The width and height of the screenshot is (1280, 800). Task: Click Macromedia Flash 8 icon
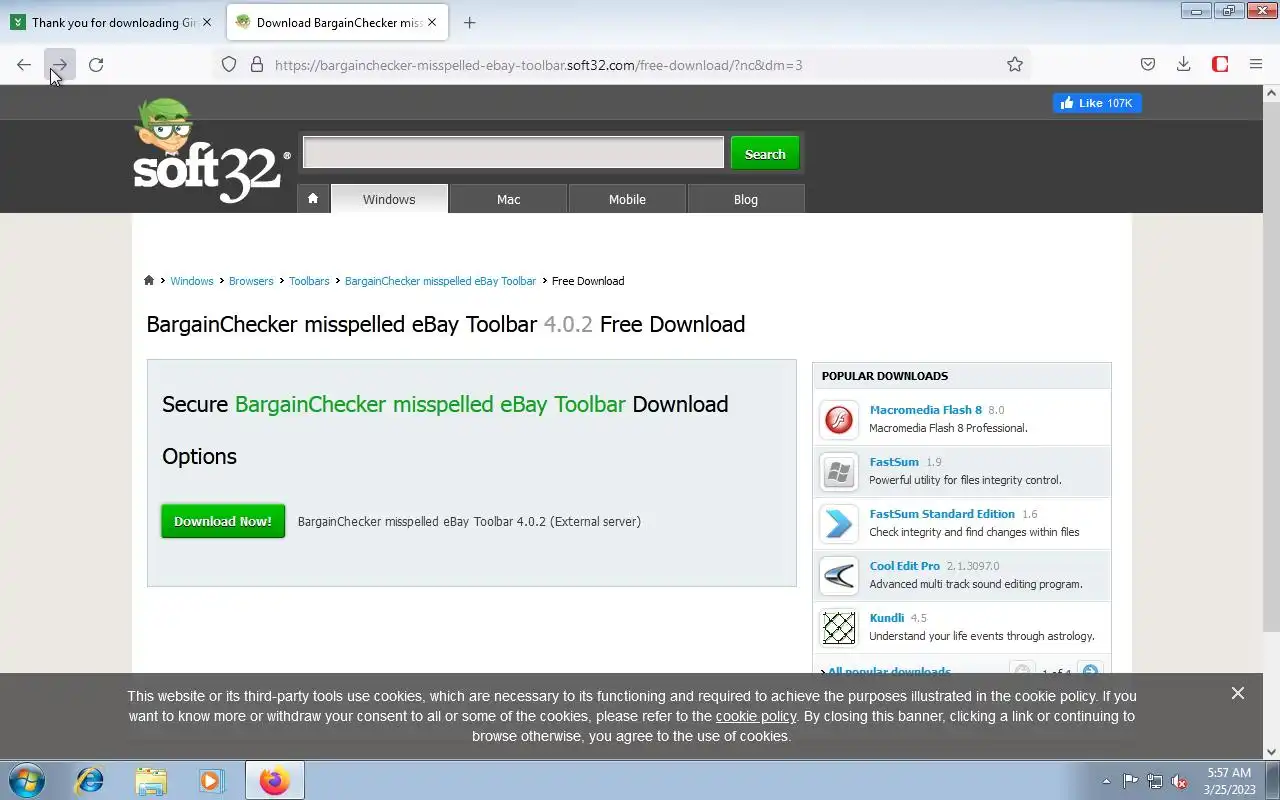pos(839,420)
